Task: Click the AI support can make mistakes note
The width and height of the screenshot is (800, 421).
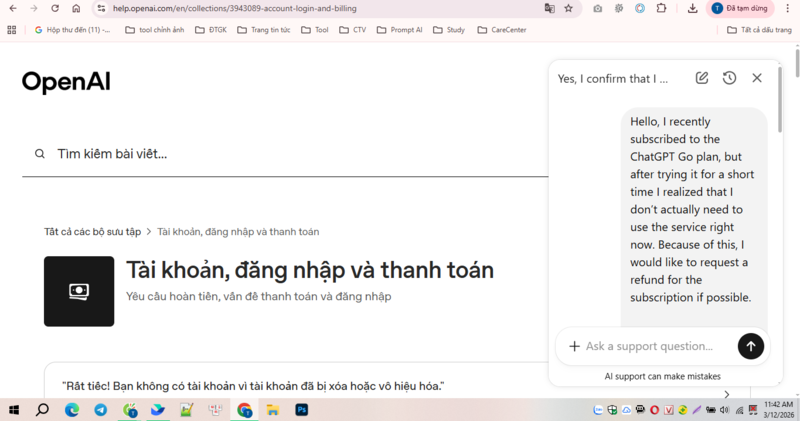Action: (x=662, y=376)
